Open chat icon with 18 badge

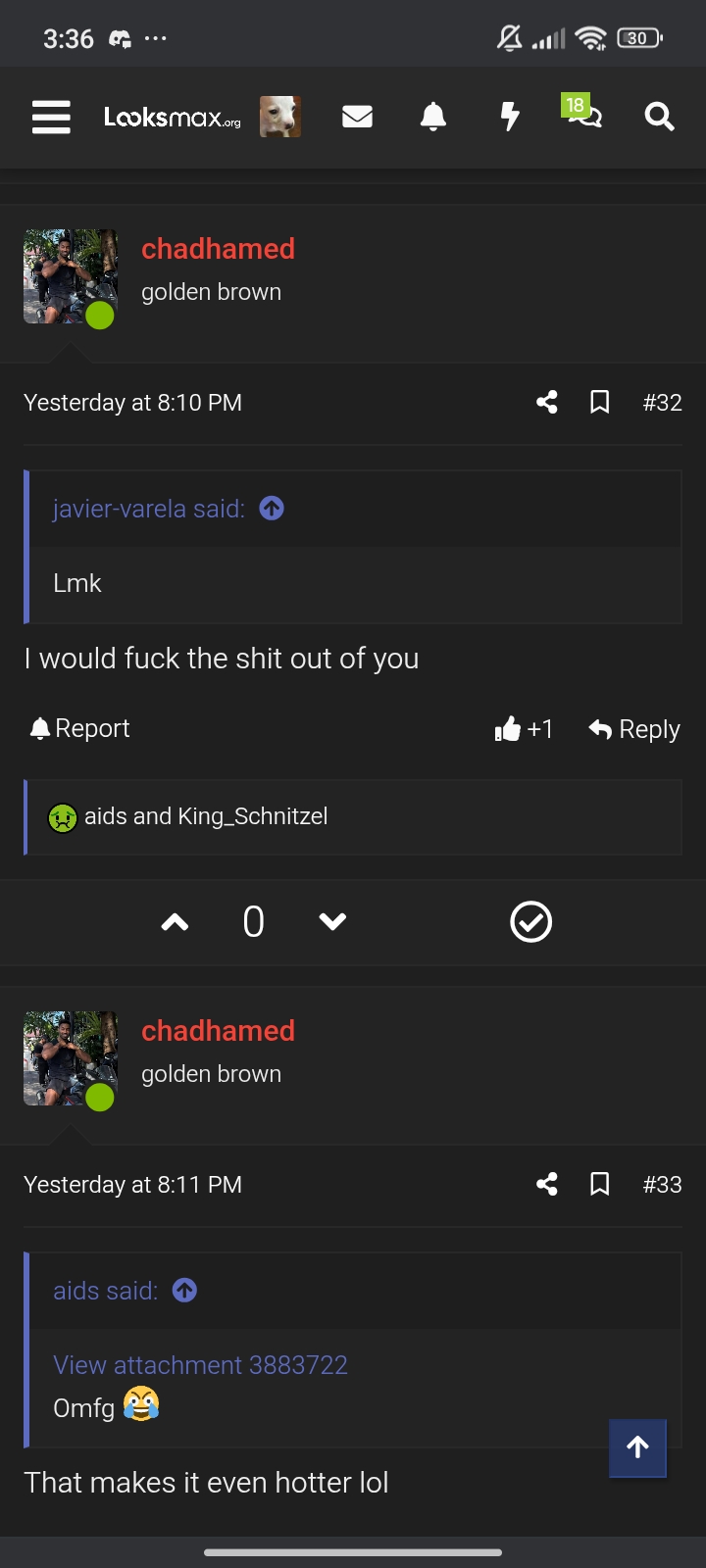point(581,112)
